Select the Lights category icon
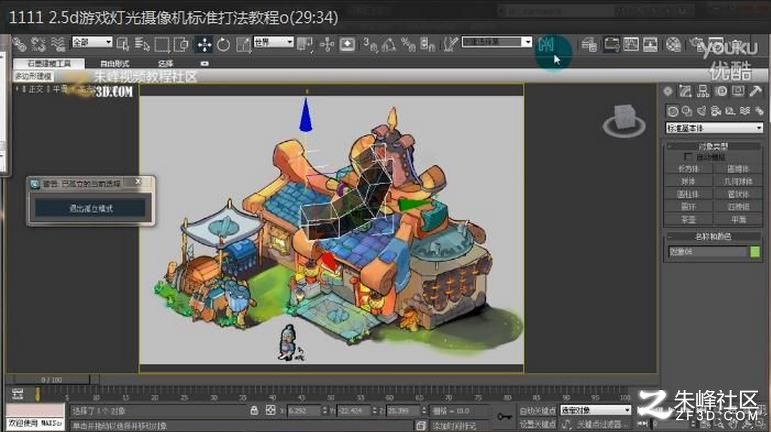 coord(702,111)
